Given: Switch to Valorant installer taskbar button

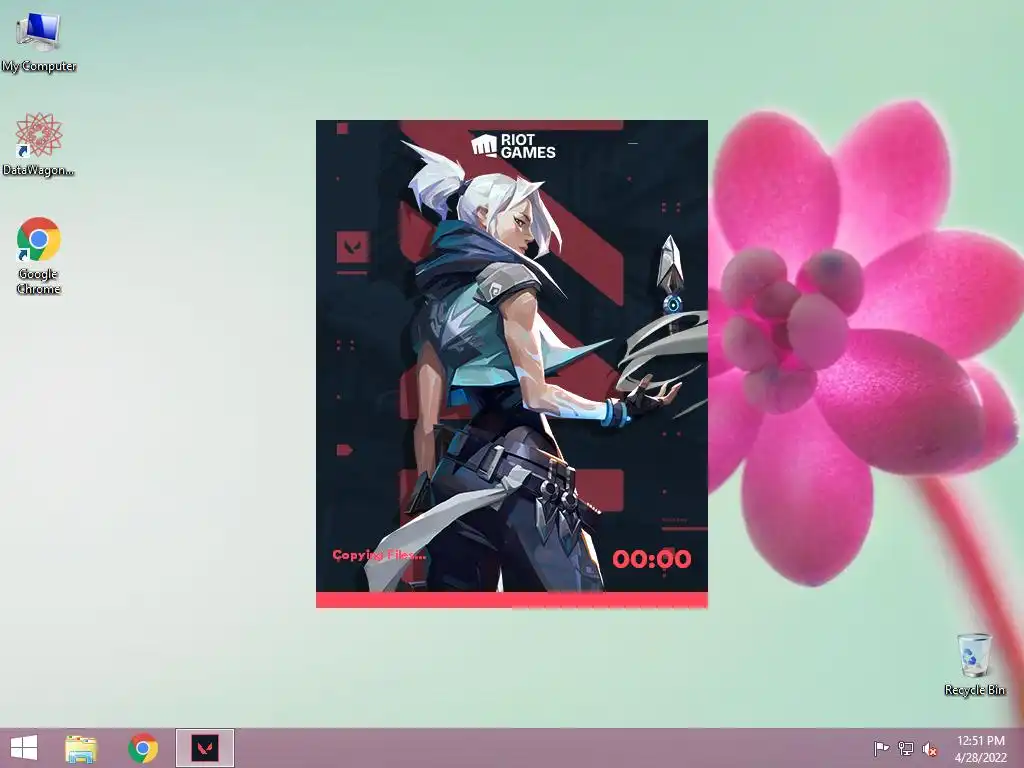Looking at the screenshot, I should point(204,748).
